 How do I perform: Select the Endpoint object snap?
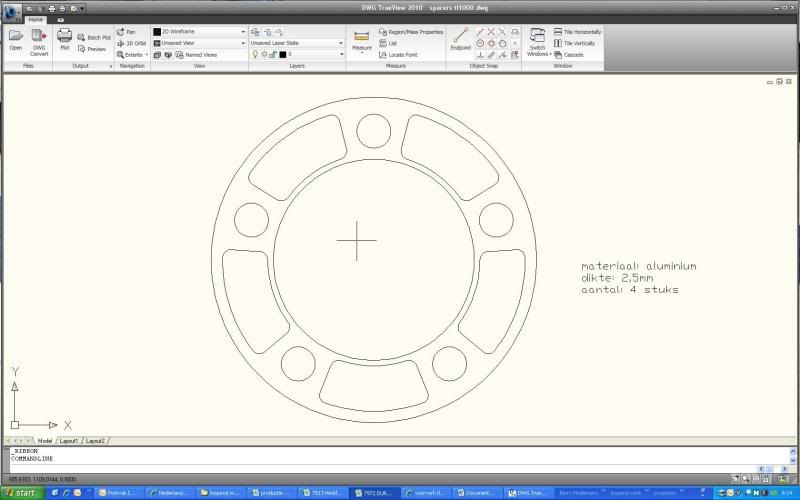[460, 39]
